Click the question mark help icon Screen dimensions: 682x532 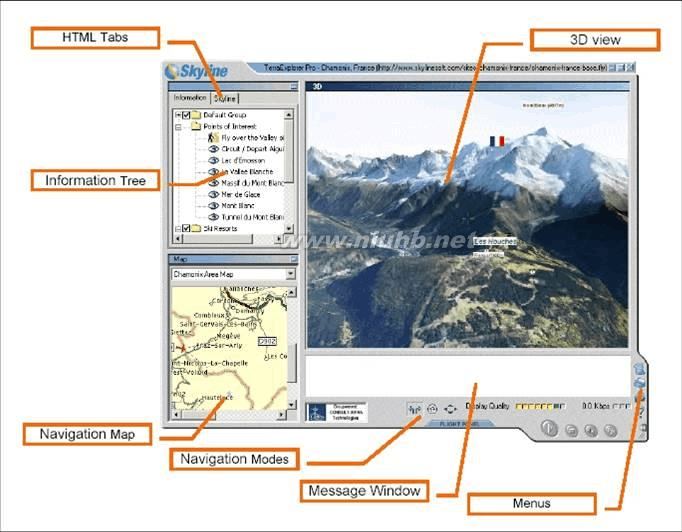click(640, 412)
